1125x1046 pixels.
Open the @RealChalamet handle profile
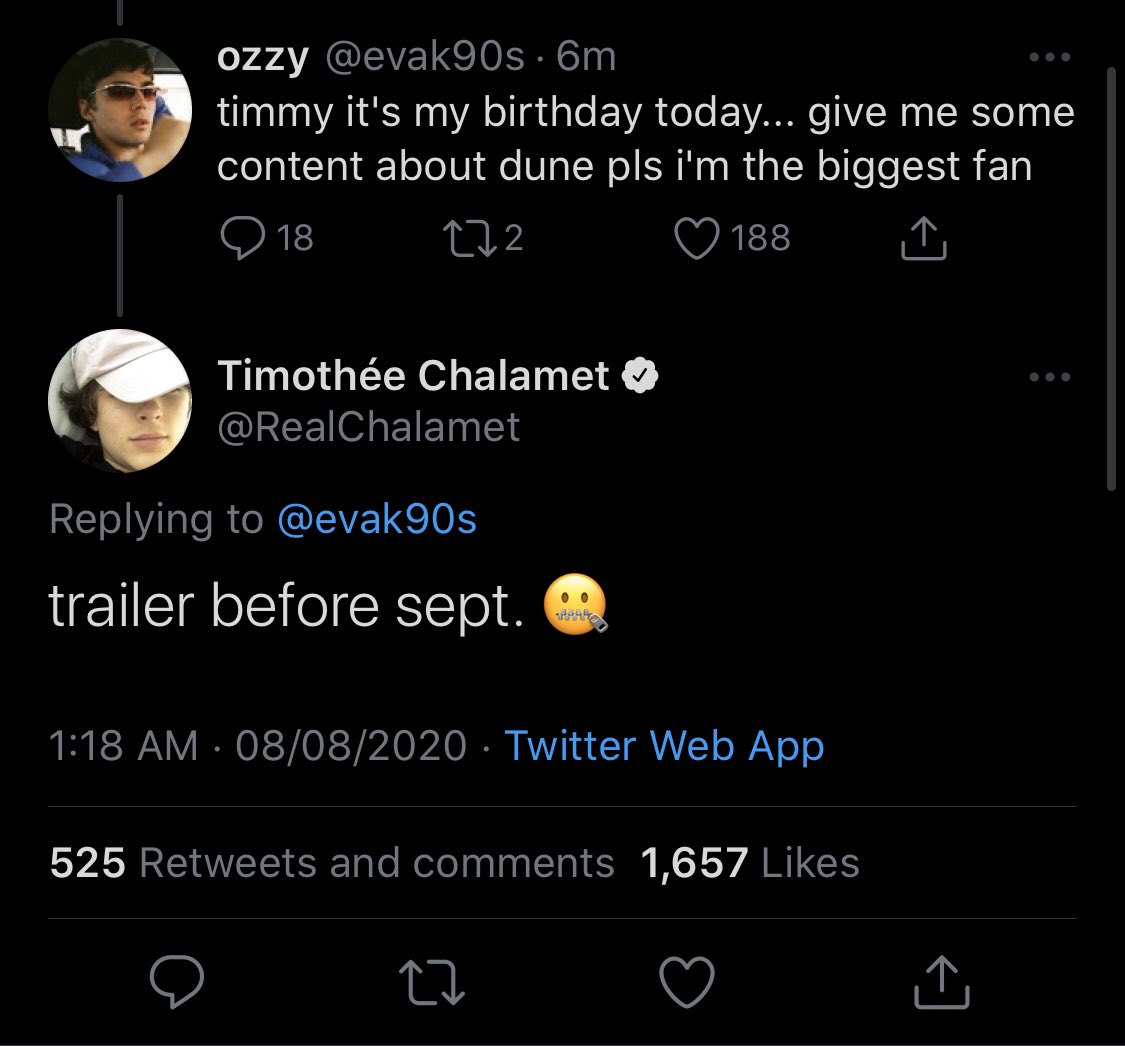(x=368, y=427)
